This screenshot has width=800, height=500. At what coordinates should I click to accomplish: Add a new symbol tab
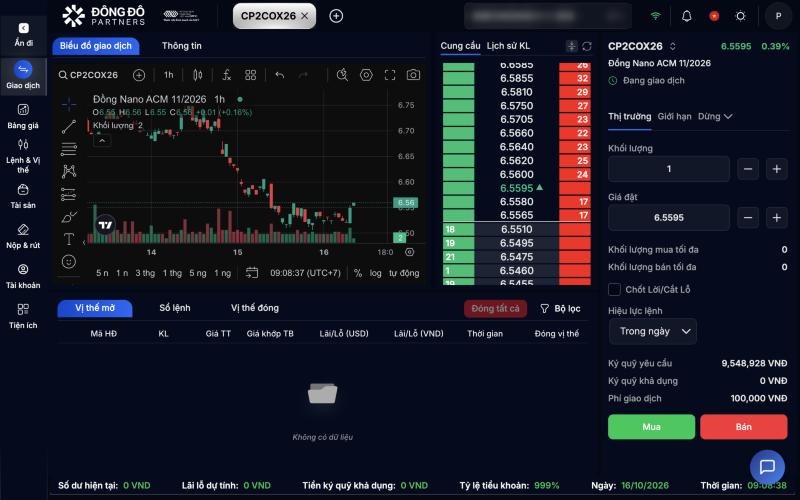[x=336, y=16]
